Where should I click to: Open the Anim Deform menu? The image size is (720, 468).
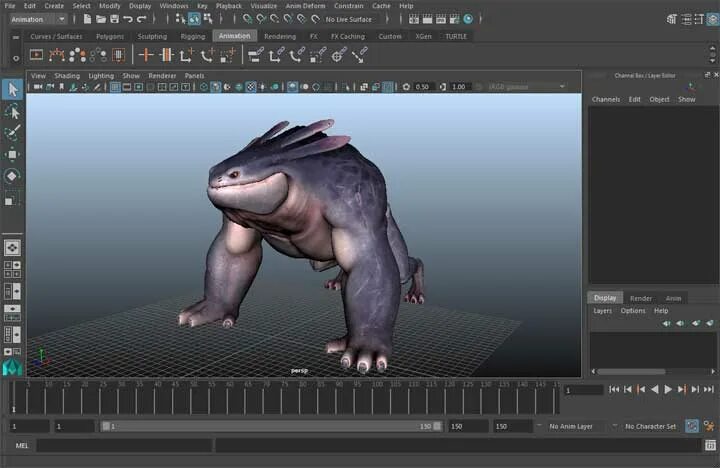305,6
